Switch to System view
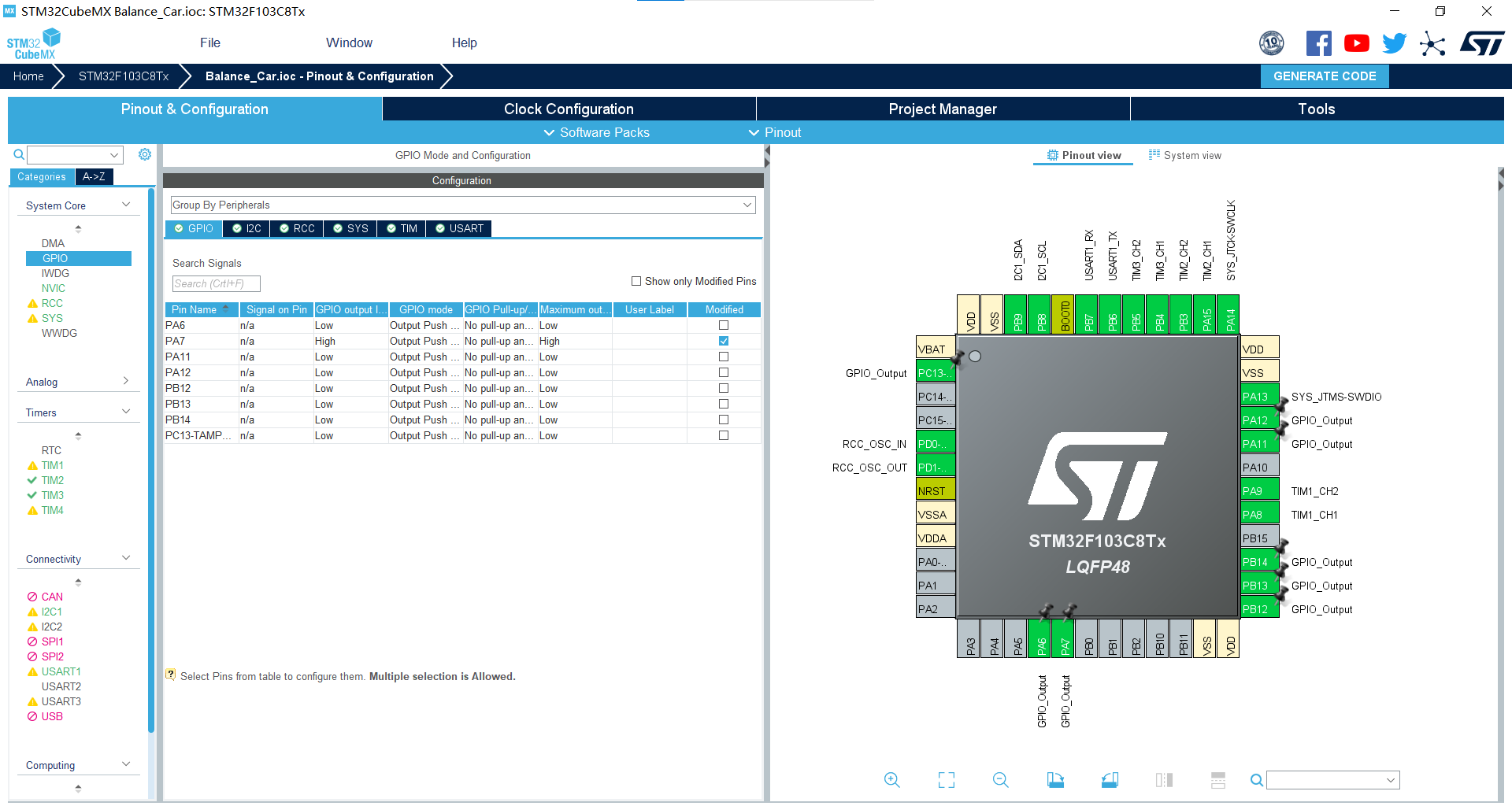Viewport: 1512px width, 806px height. (1185, 155)
